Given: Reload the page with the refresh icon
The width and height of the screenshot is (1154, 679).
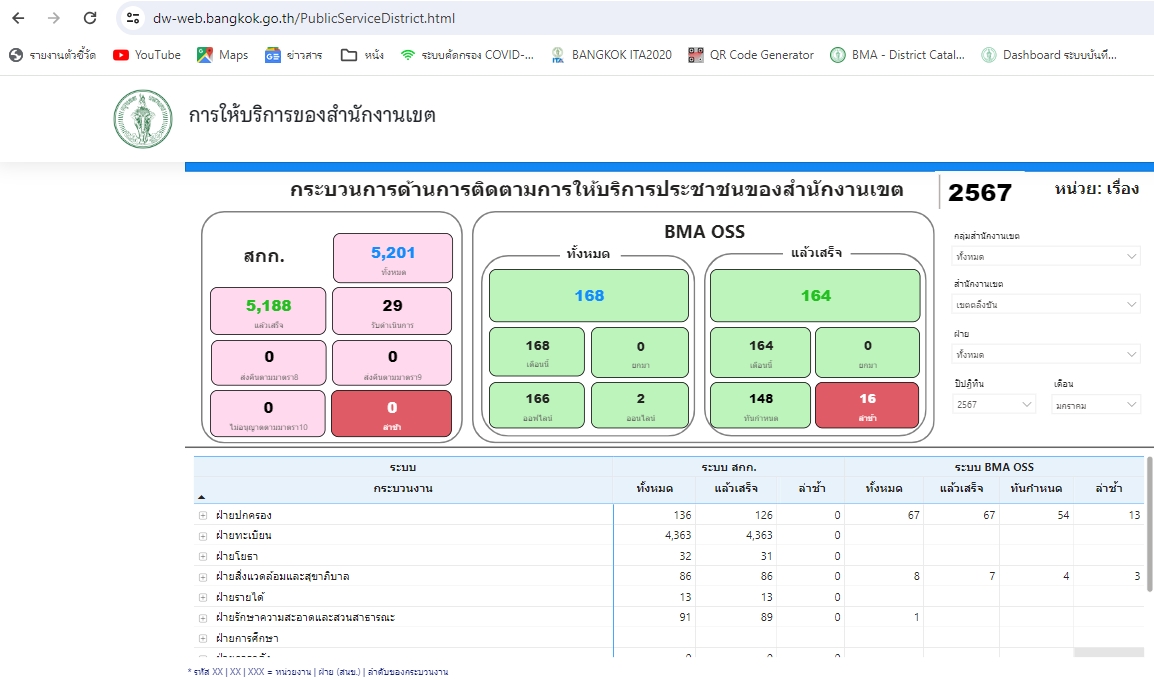Looking at the screenshot, I should tap(90, 18).
